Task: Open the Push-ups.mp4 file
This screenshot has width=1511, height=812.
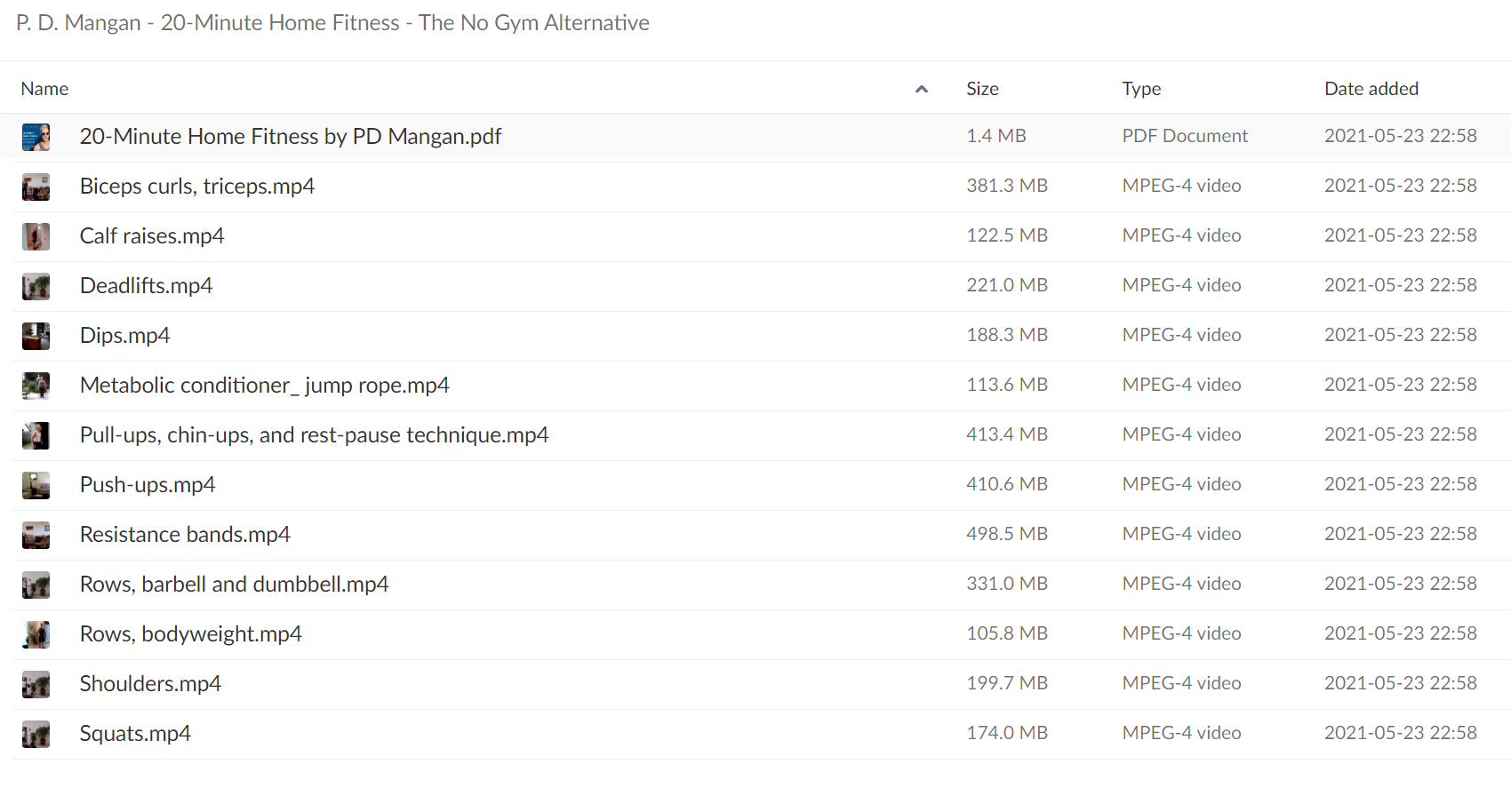Action: tap(148, 484)
